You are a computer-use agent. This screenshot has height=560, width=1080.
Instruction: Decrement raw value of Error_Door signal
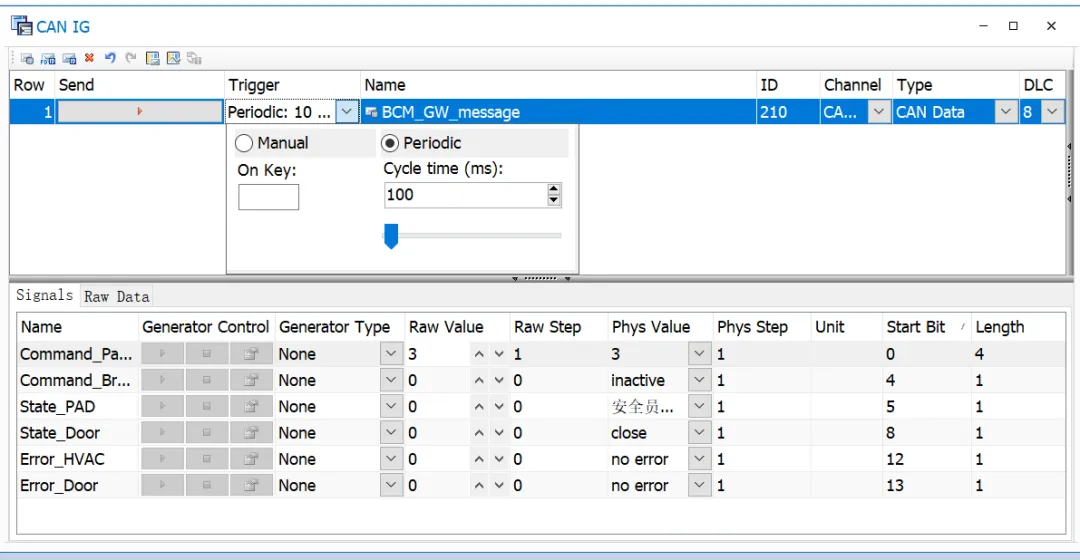(499, 485)
